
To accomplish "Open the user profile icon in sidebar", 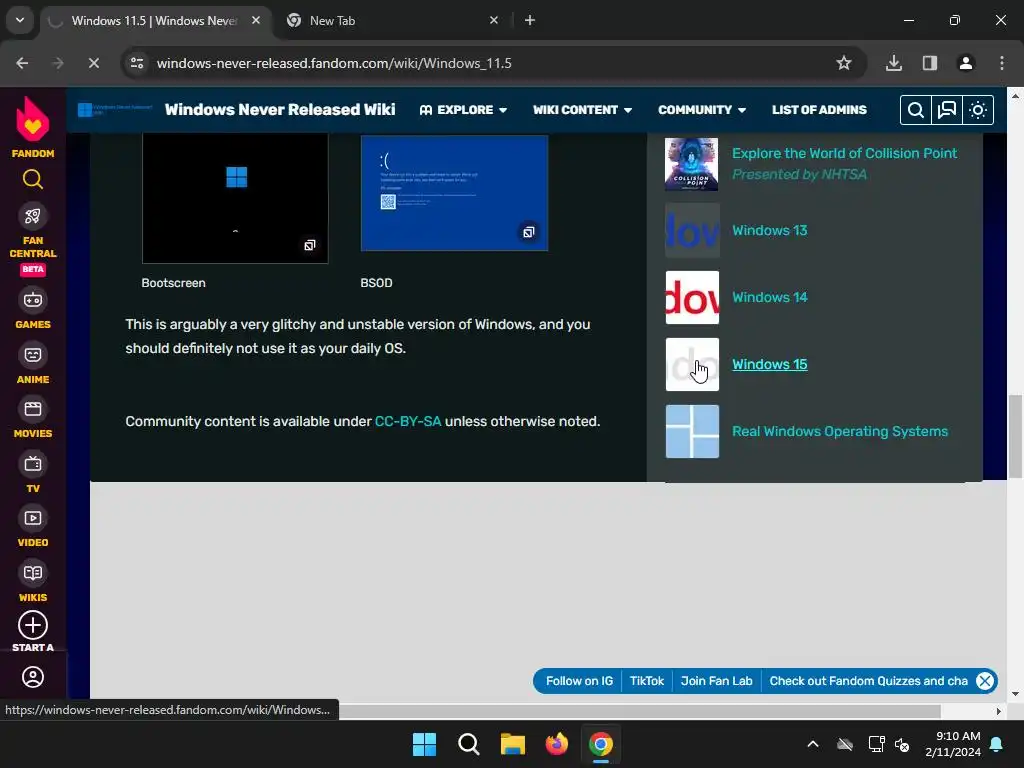I will 33,677.
